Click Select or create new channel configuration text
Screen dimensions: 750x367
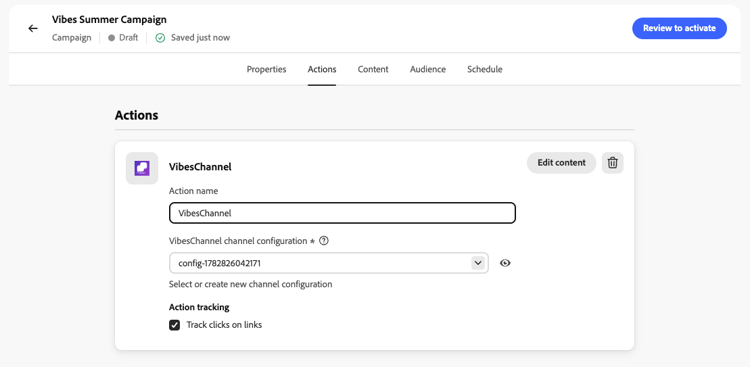(251, 284)
